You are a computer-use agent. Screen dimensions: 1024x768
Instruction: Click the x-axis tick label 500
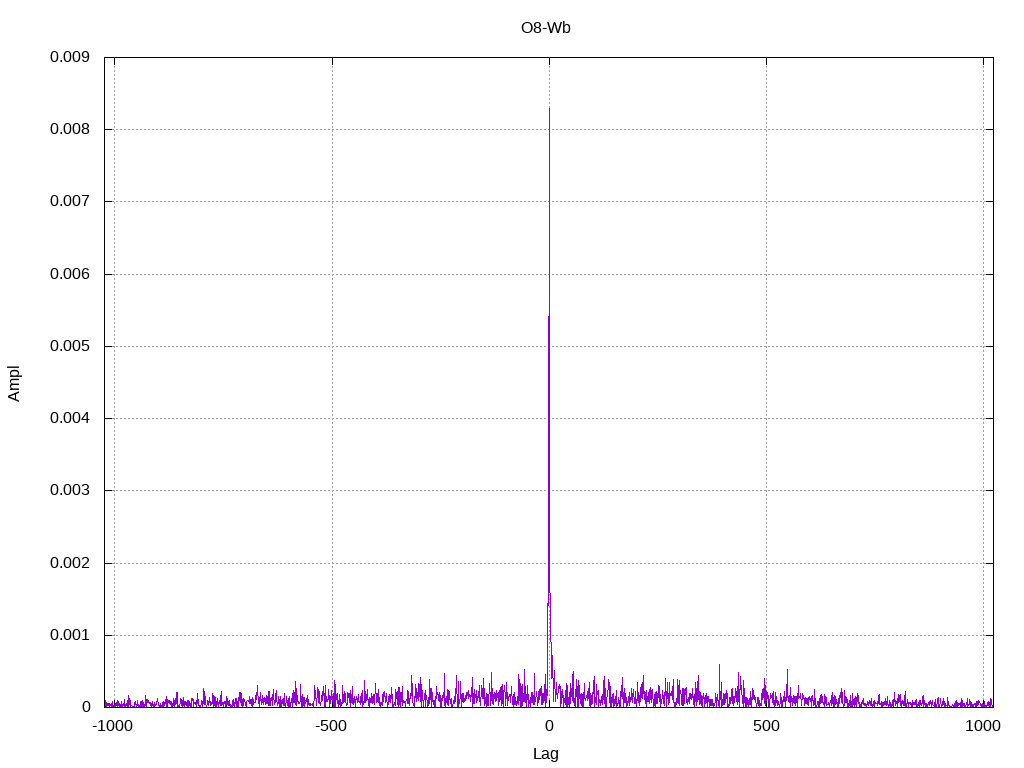(x=766, y=726)
